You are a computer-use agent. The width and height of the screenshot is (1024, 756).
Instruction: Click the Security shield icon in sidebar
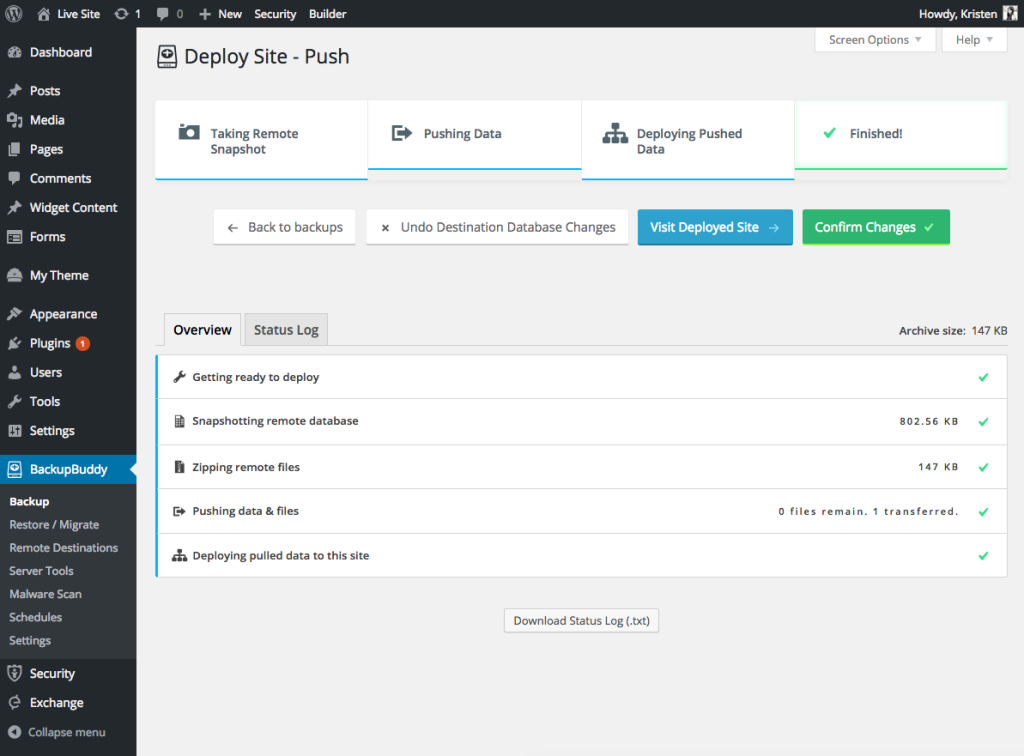pyautogui.click(x=14, y=673)
